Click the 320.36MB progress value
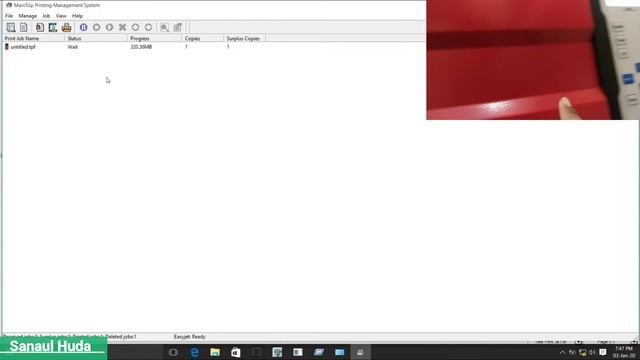This screenshot has width=640, height=360. point(141,47)
